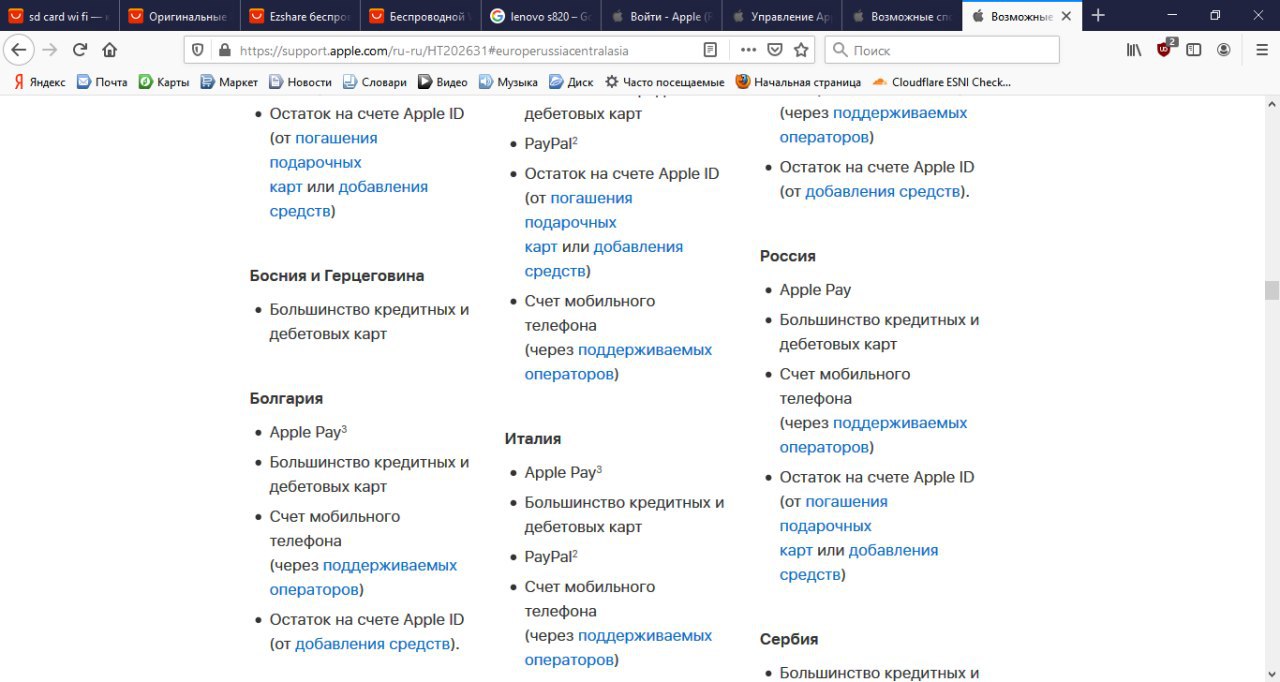Image resolution: width=1280 pixels, height=682 pixels.
Task: Open the Маркет bookmark
Action: pos(229,82)
